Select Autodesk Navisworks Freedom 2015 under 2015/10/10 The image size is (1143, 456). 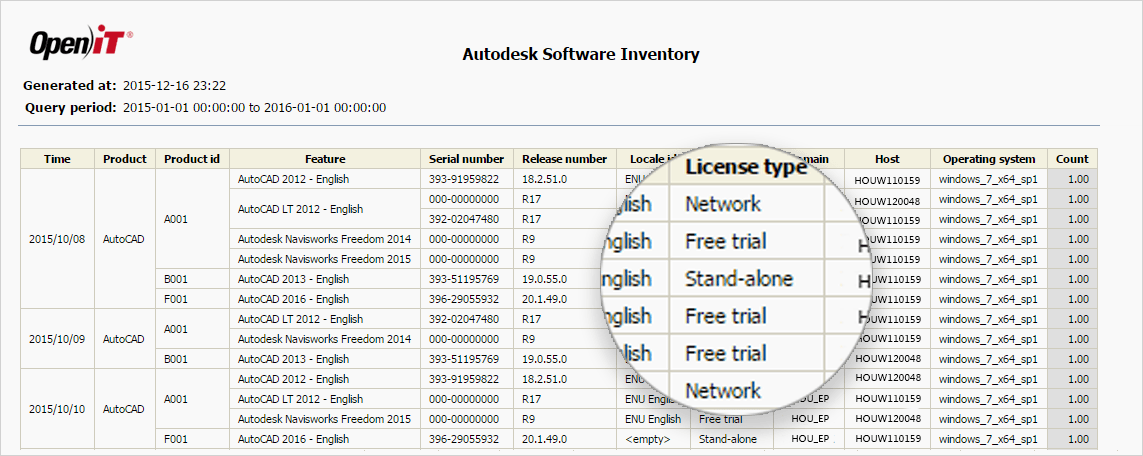click(x=324, y=419)
